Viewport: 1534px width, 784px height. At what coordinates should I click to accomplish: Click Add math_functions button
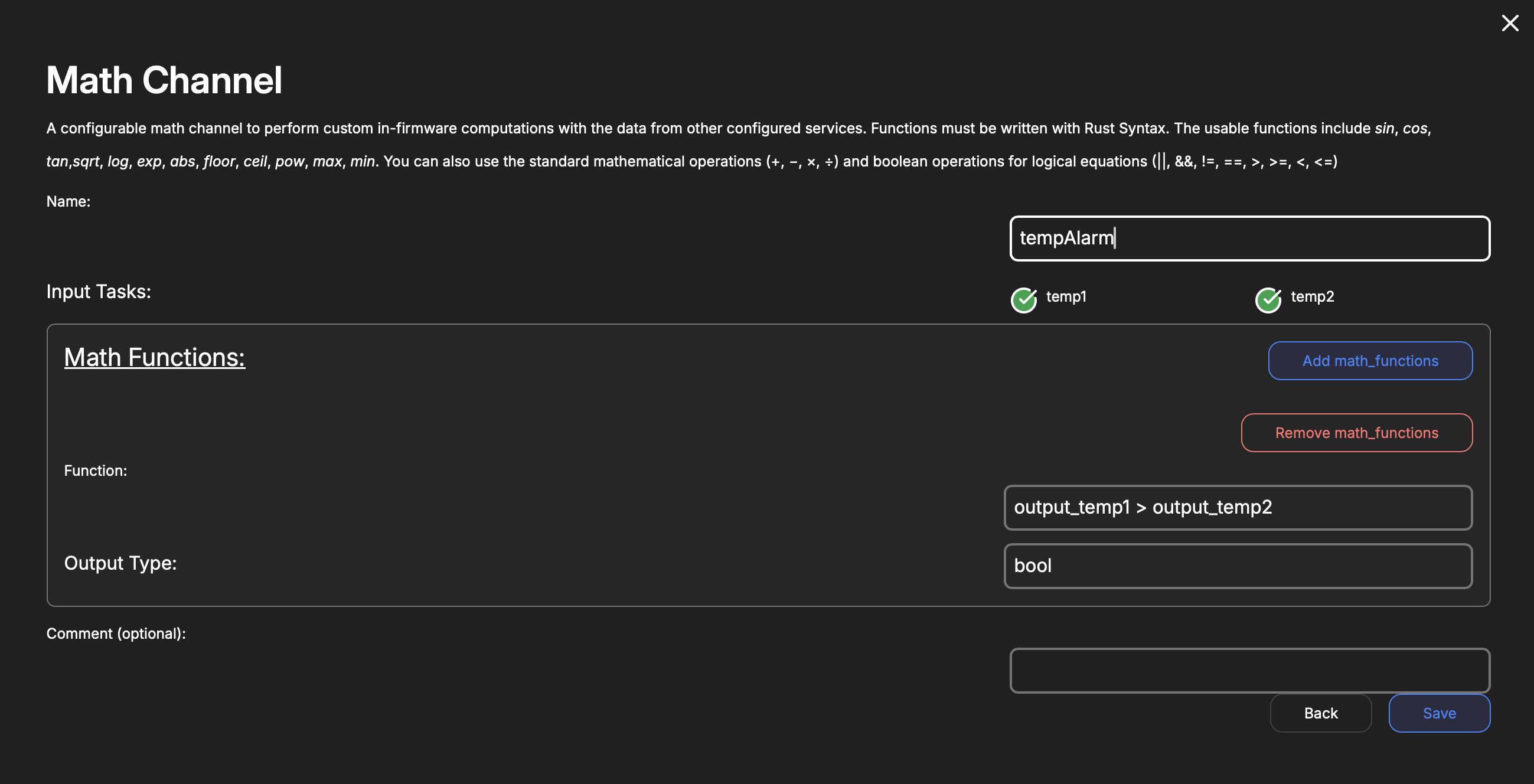tap(1370, 361)
